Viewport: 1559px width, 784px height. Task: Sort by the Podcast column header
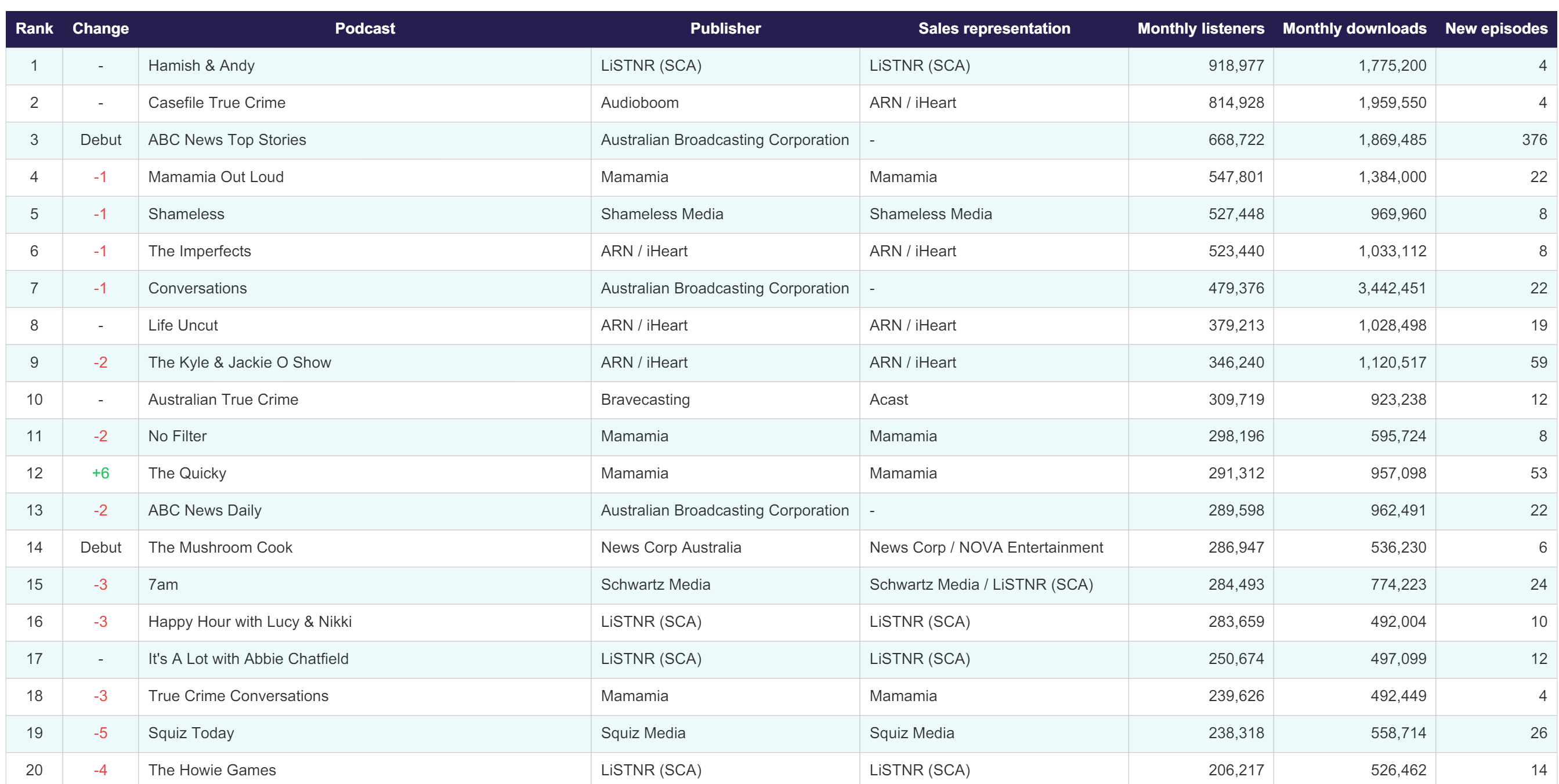click(364, 28)
